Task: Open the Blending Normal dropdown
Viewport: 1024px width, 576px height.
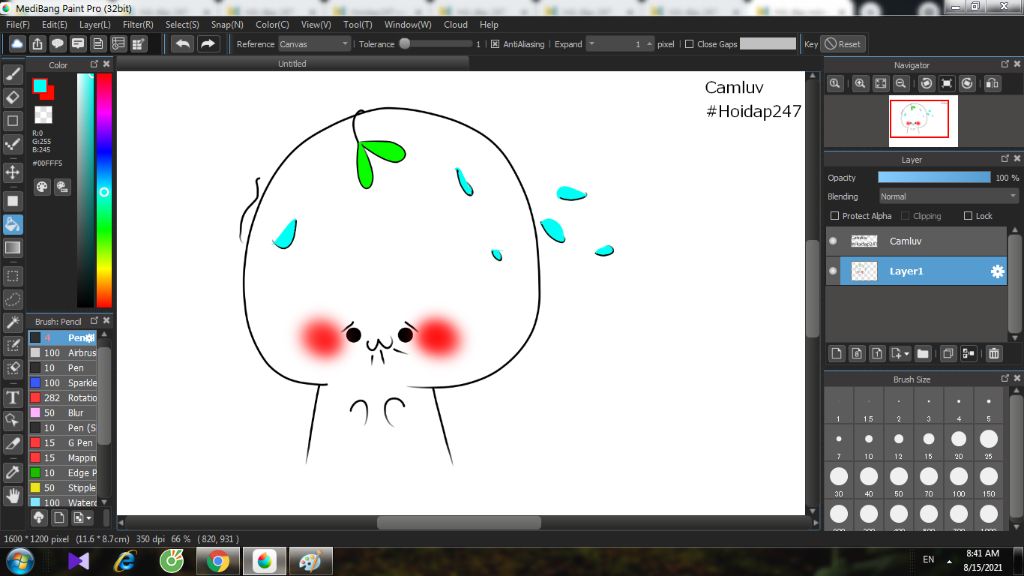Action: click(x=948, y=196)
